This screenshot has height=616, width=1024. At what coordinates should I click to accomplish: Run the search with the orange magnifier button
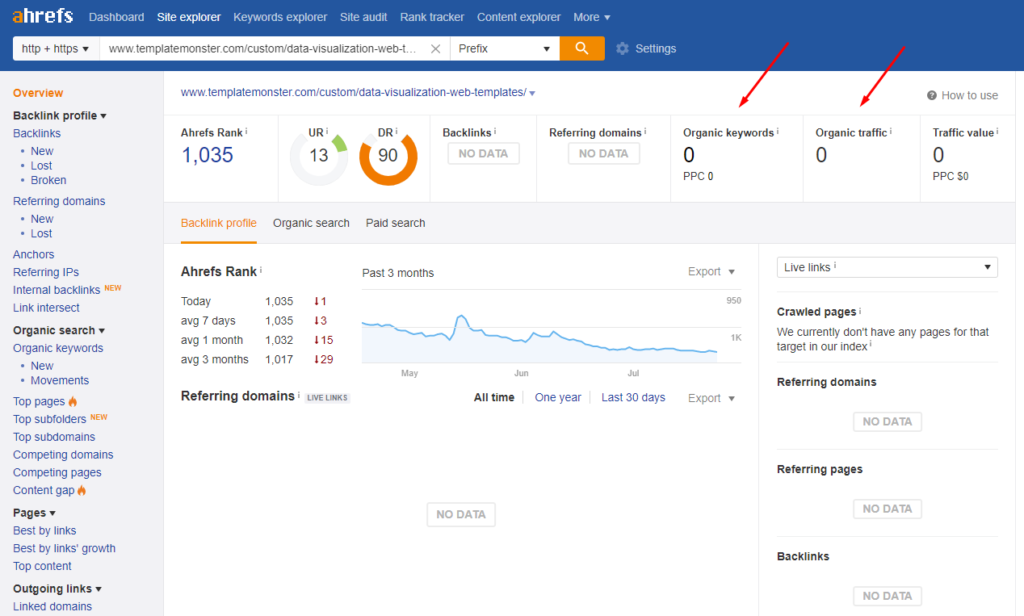[x=582, y=47]
